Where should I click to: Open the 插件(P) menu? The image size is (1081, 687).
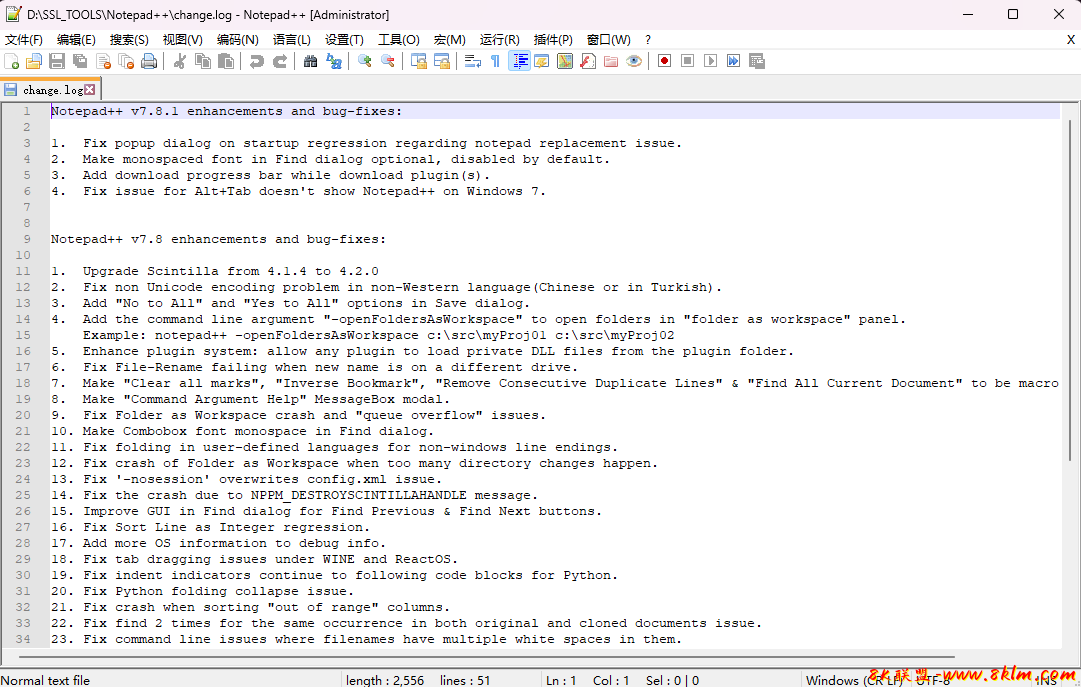pos(553,40)
